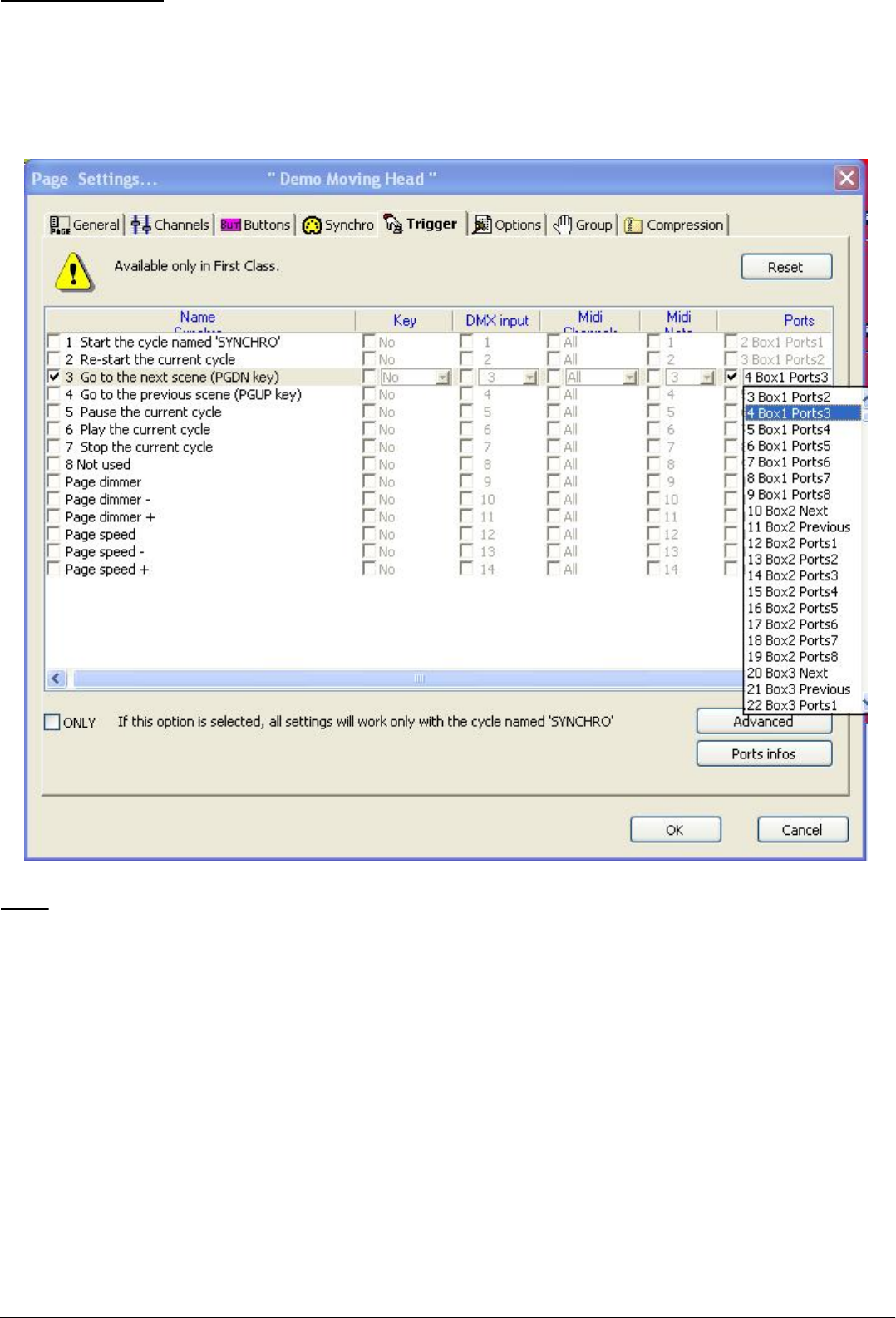Tick the DMX input checkbox in the next scene row
Image resolution: width=896 pixels, height=1318 pixels.
tap(466, 377)
